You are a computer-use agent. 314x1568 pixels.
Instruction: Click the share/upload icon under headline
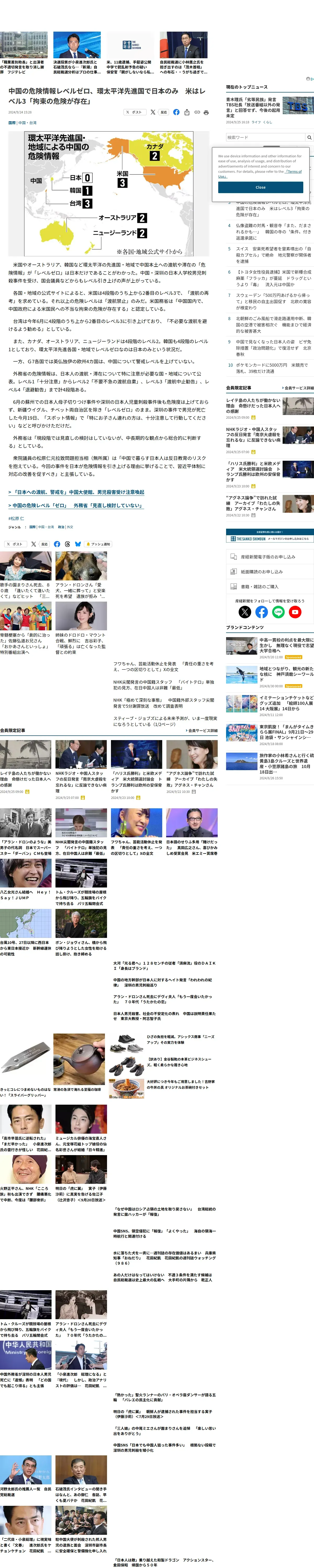(187, 112)
